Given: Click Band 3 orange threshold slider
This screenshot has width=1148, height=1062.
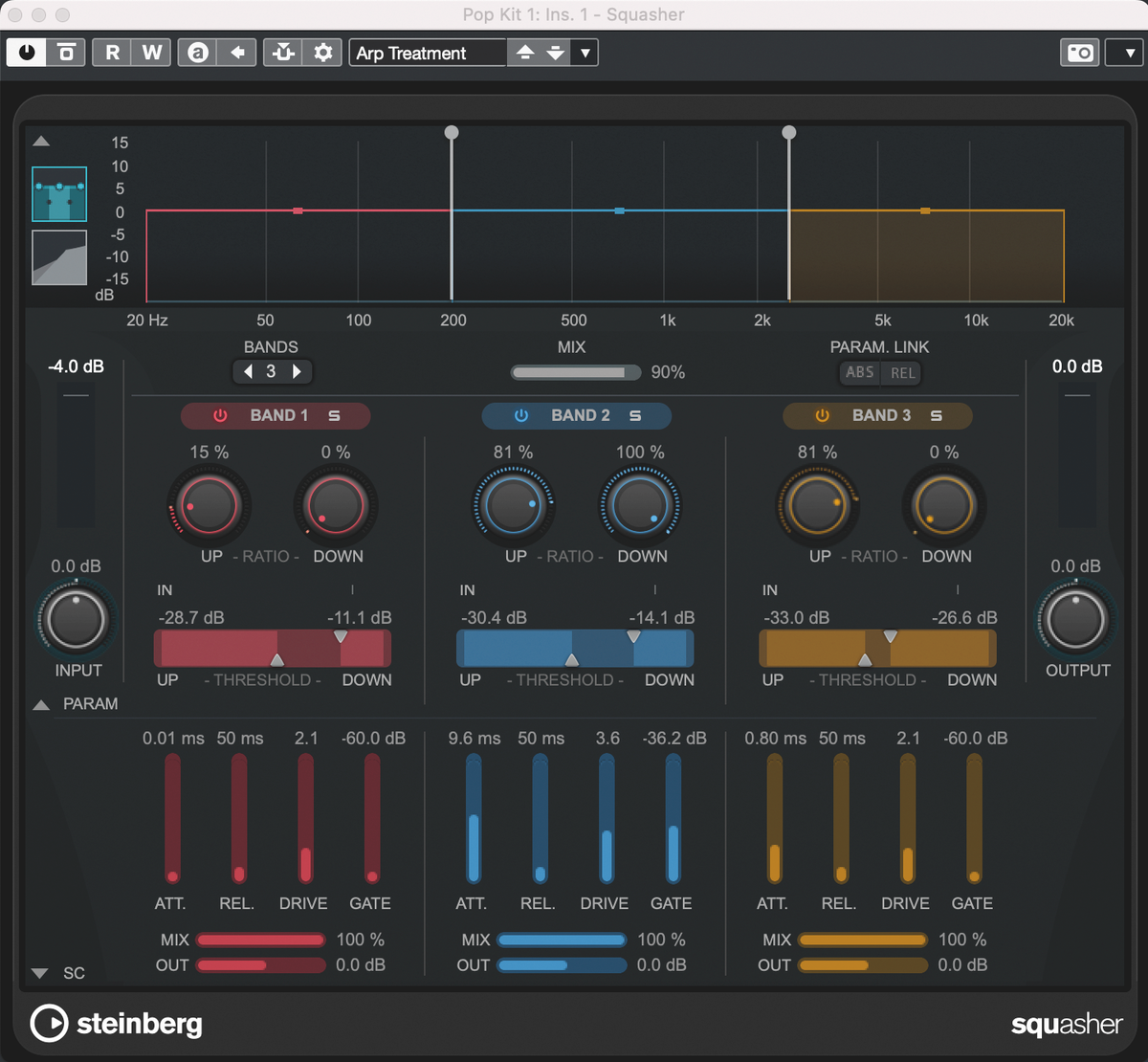Looking at the screenshot, I should point(877,648).
